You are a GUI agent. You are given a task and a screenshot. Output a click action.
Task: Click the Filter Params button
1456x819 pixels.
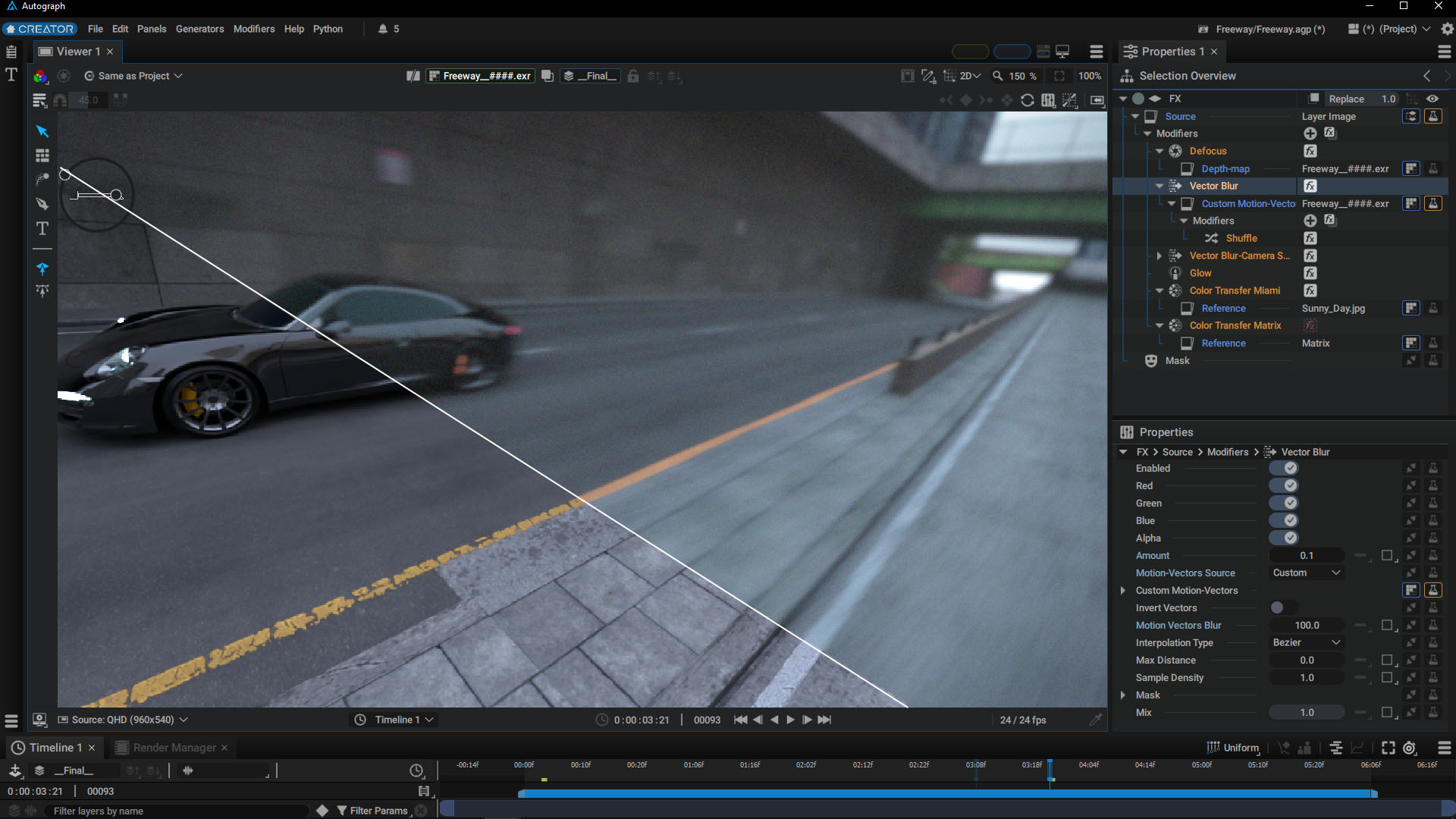coord(378,811)
